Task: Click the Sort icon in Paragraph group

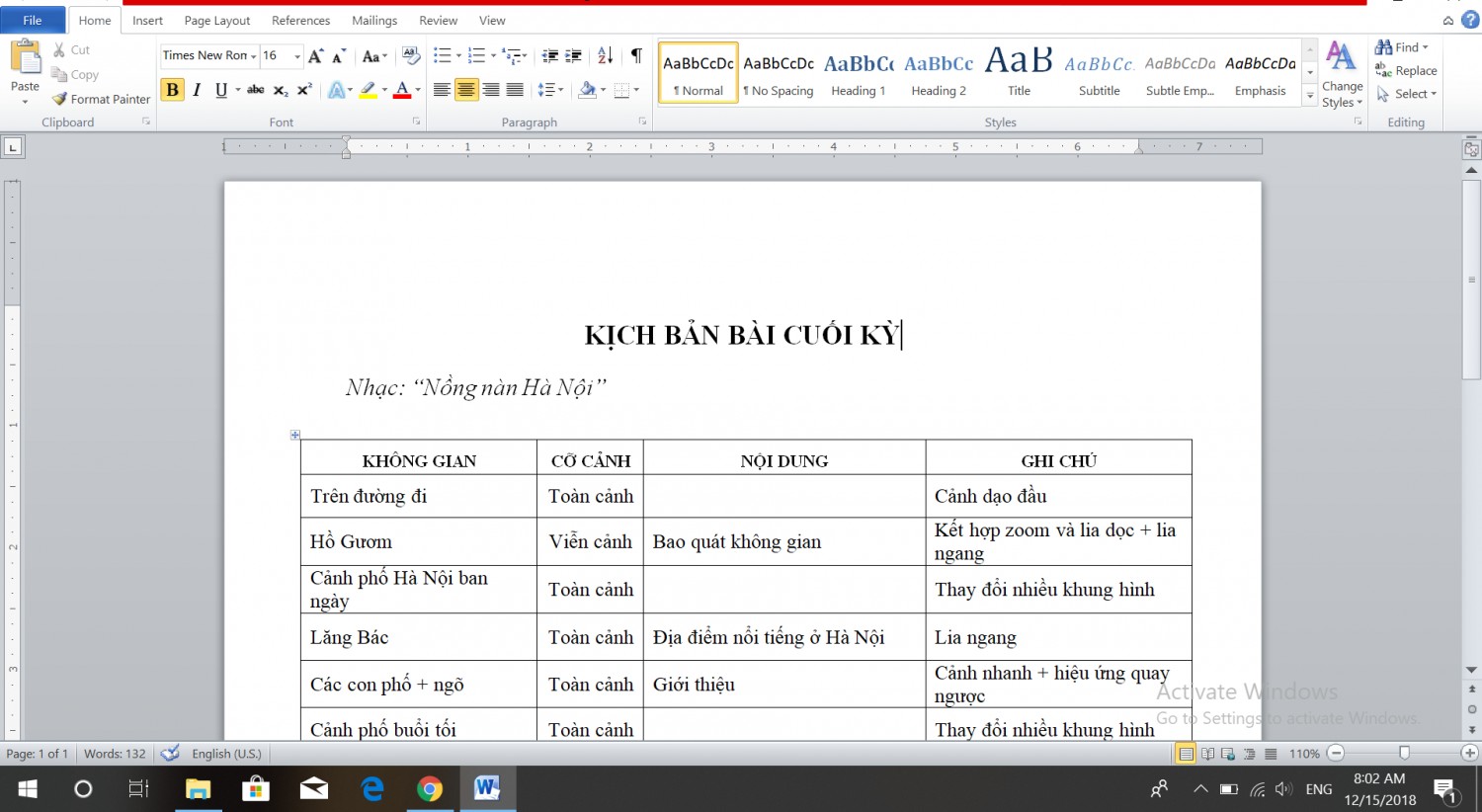Action: pyautogui.click(x=605, y=56)
